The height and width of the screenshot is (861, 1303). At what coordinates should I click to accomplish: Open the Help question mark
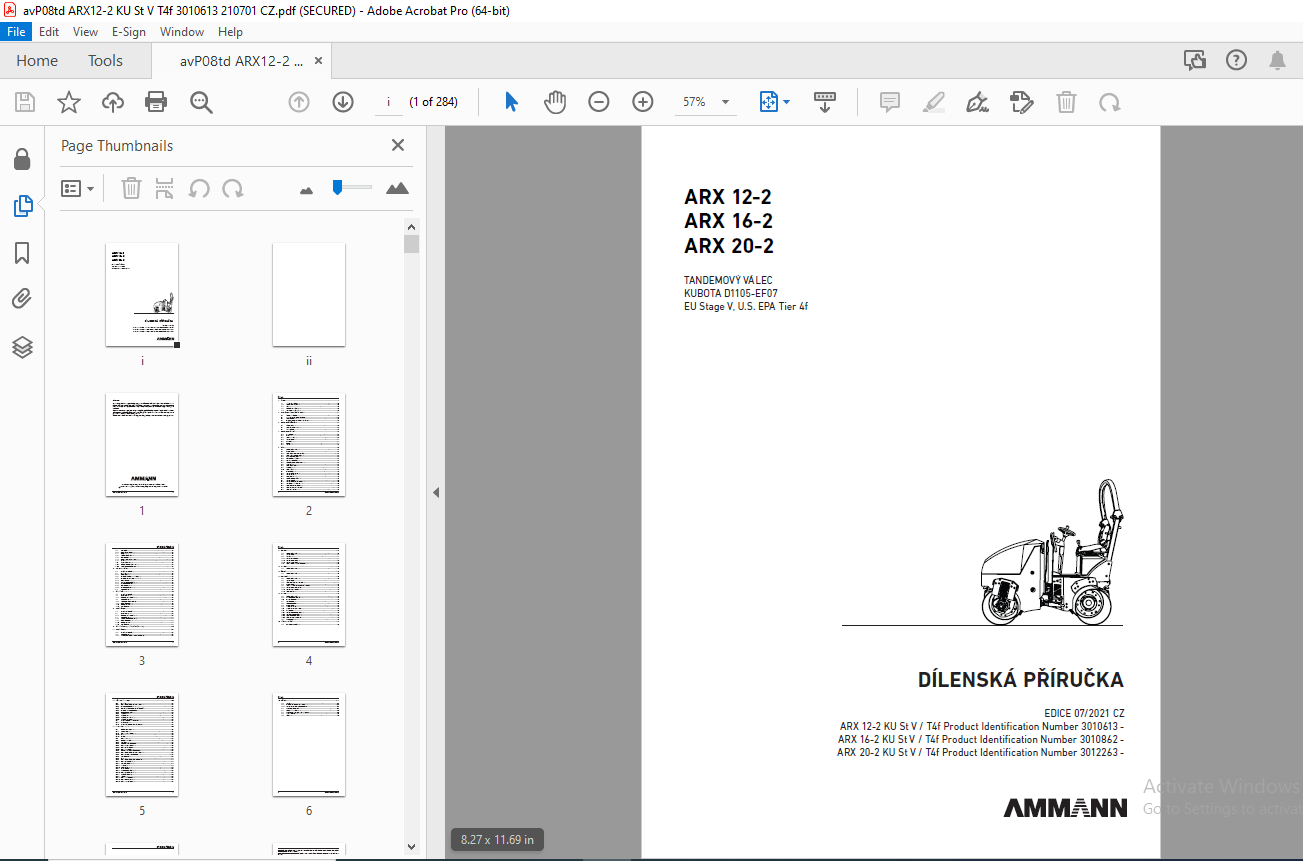1236,60
